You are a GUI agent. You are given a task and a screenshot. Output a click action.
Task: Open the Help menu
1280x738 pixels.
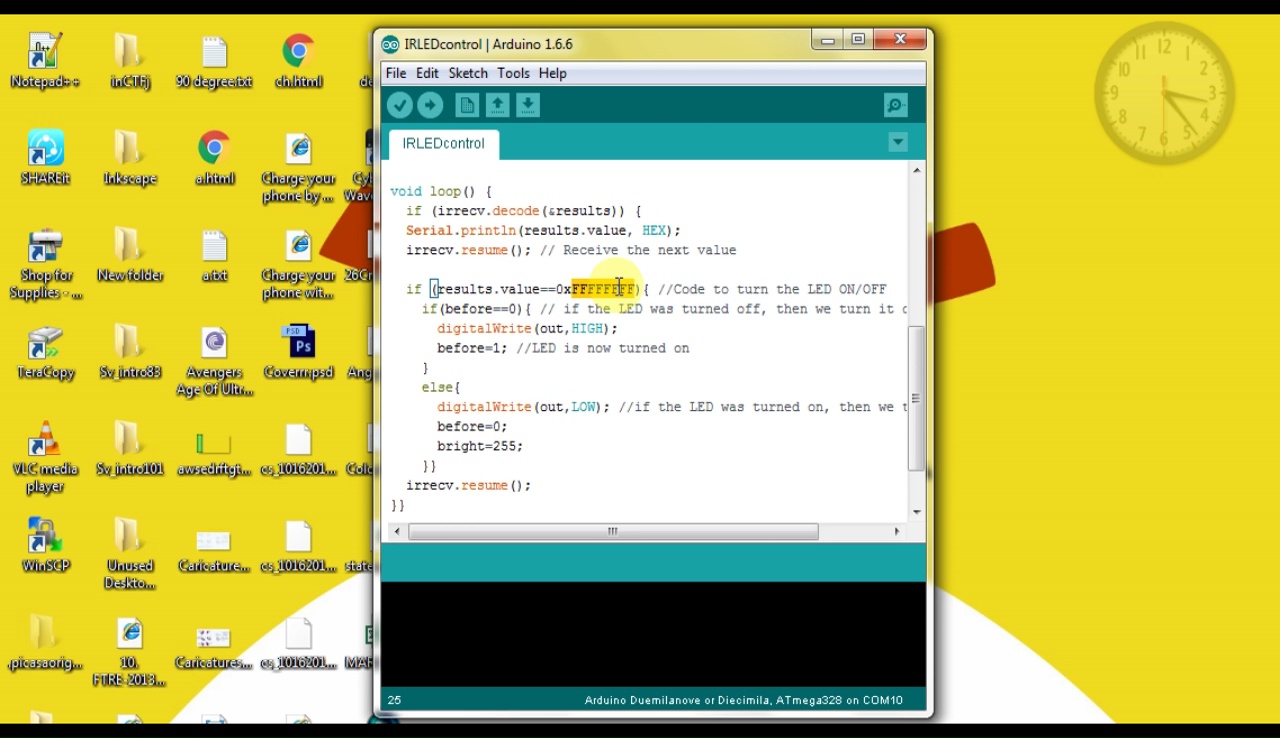[x=552, y=73]
